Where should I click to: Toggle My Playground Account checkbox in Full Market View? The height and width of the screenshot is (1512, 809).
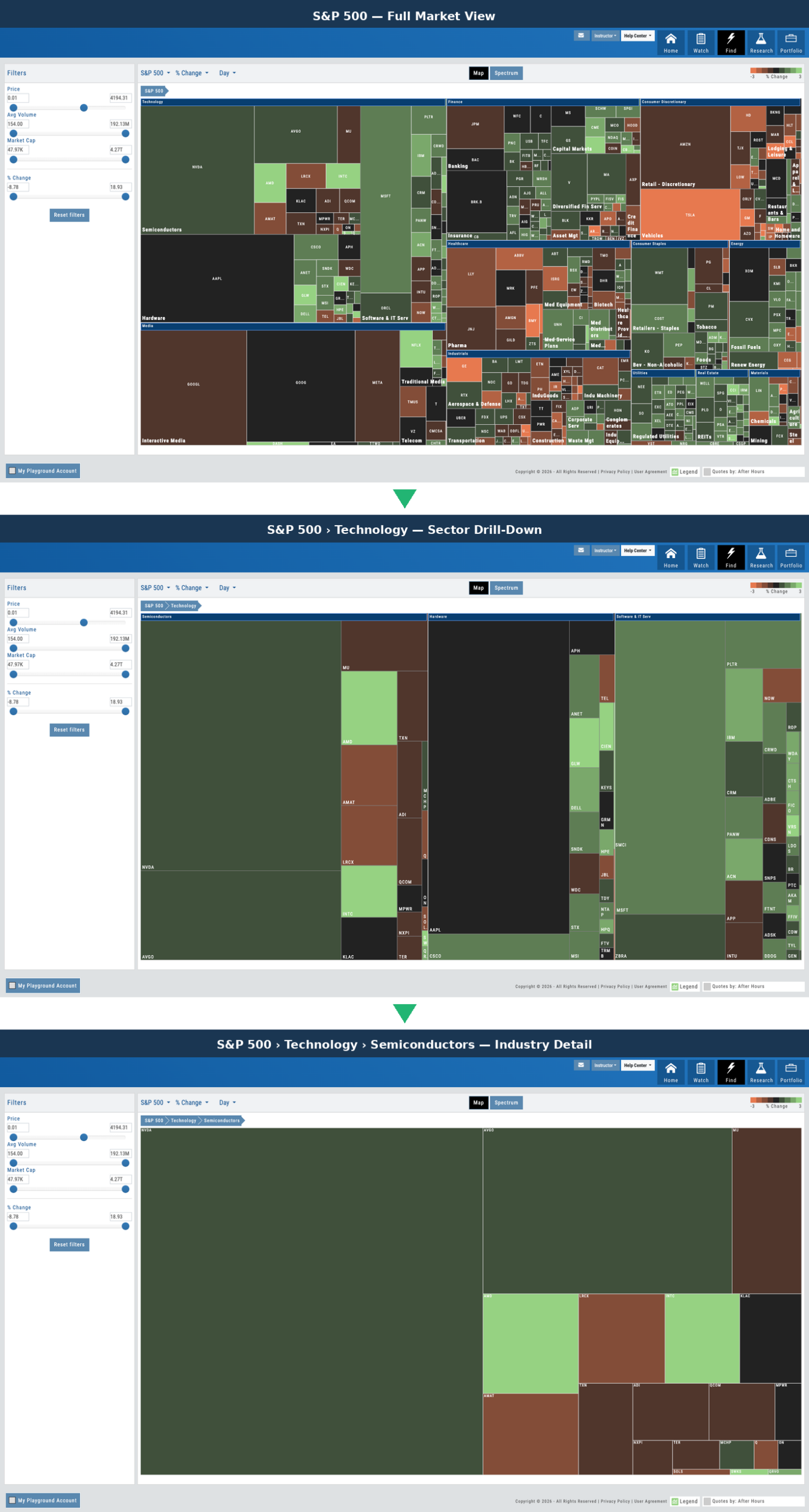pos(12,471)
